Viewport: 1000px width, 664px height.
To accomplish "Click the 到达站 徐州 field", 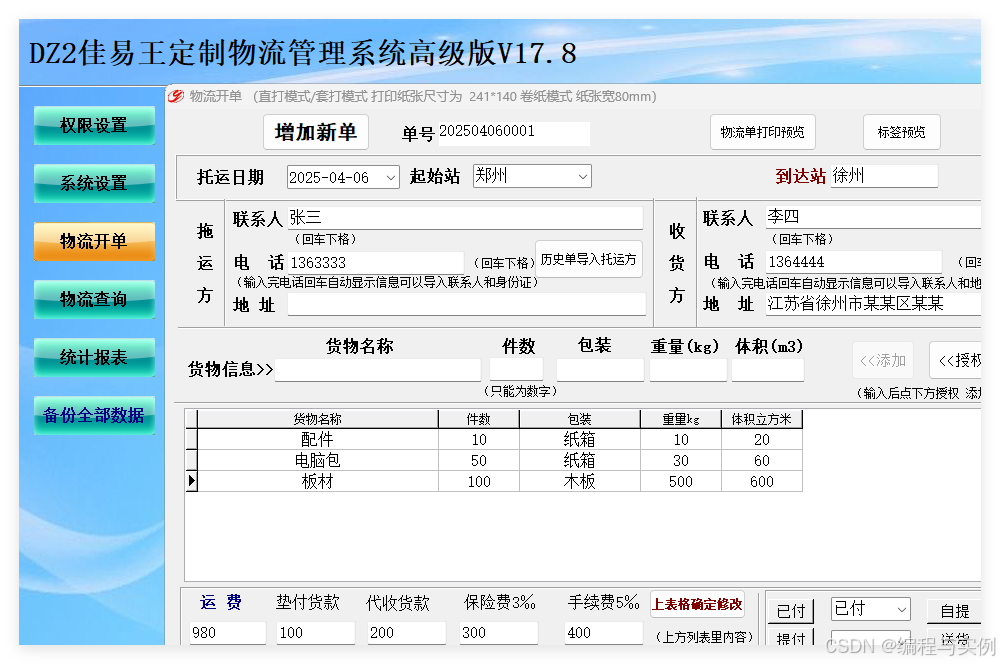I will 885,175.
